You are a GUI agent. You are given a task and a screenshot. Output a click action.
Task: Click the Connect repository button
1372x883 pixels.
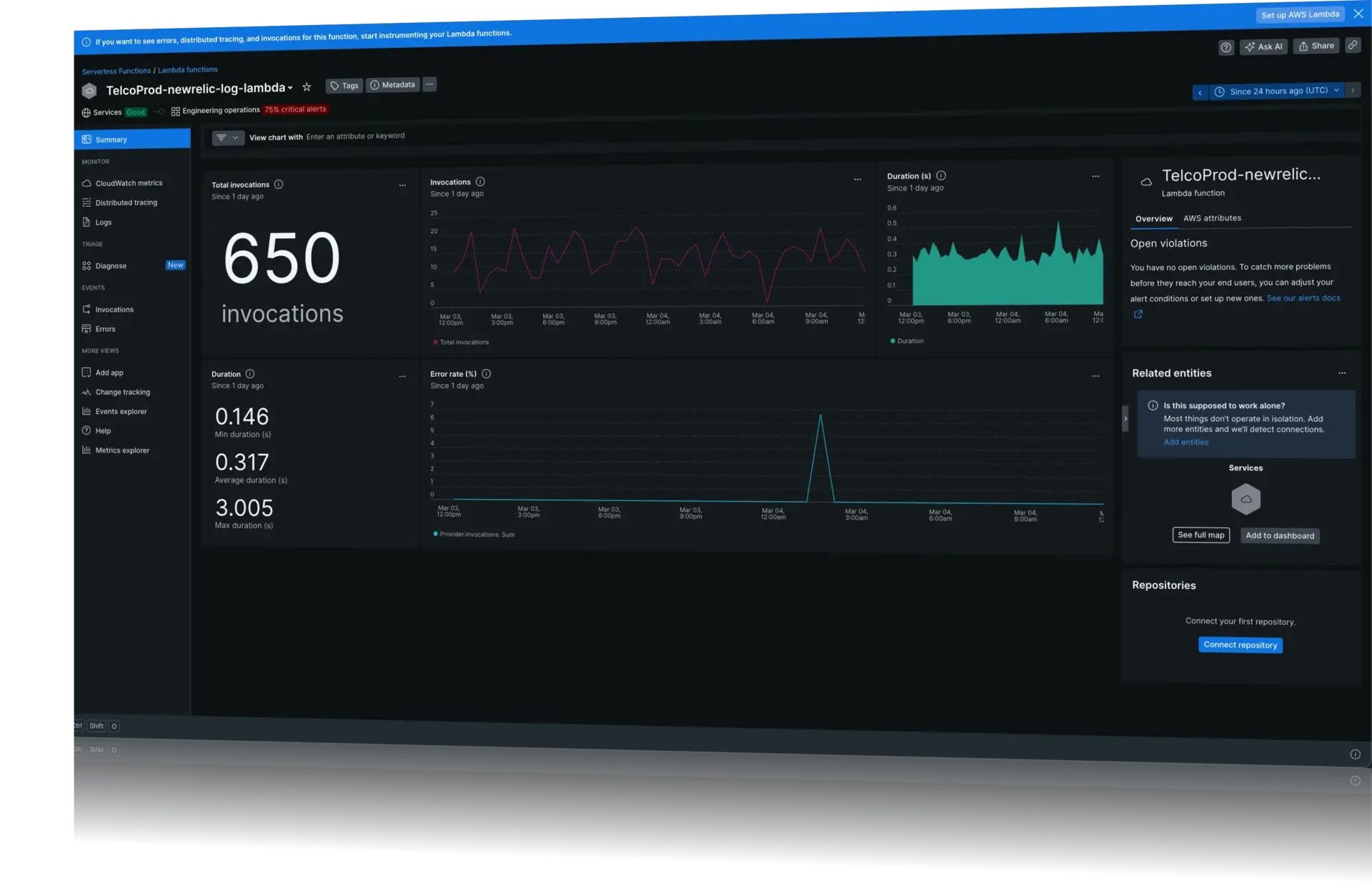1240,645
